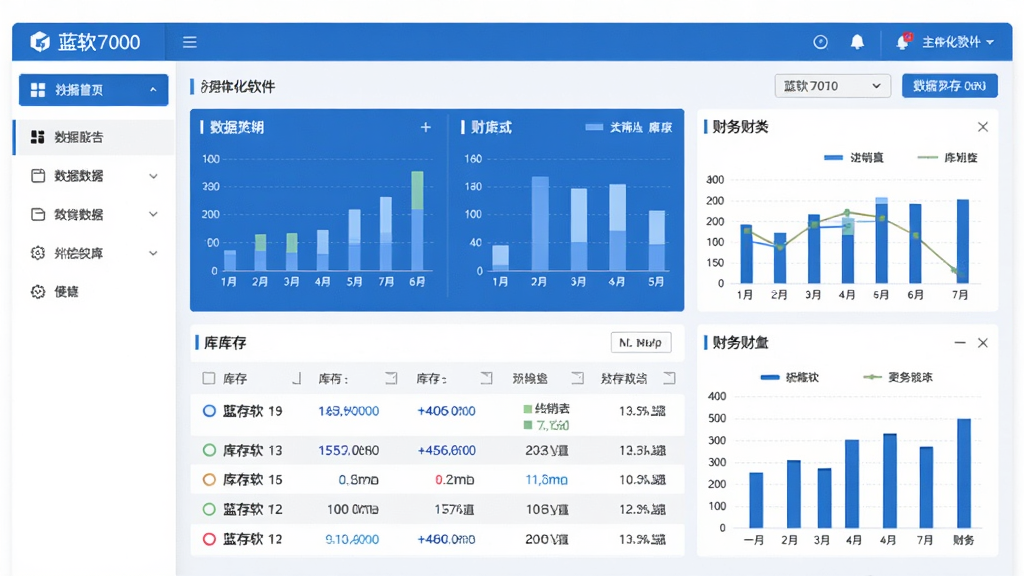Click the 库存软 13 row name
The width and height of the screenshot is (1024, 576).
click(253, 450)
